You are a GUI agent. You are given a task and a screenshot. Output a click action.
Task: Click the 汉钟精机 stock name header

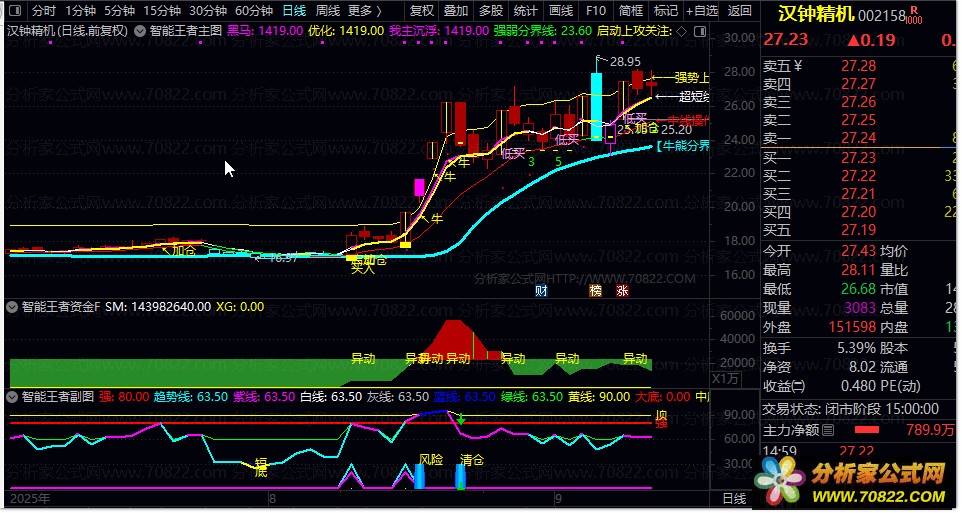[816, 14]
